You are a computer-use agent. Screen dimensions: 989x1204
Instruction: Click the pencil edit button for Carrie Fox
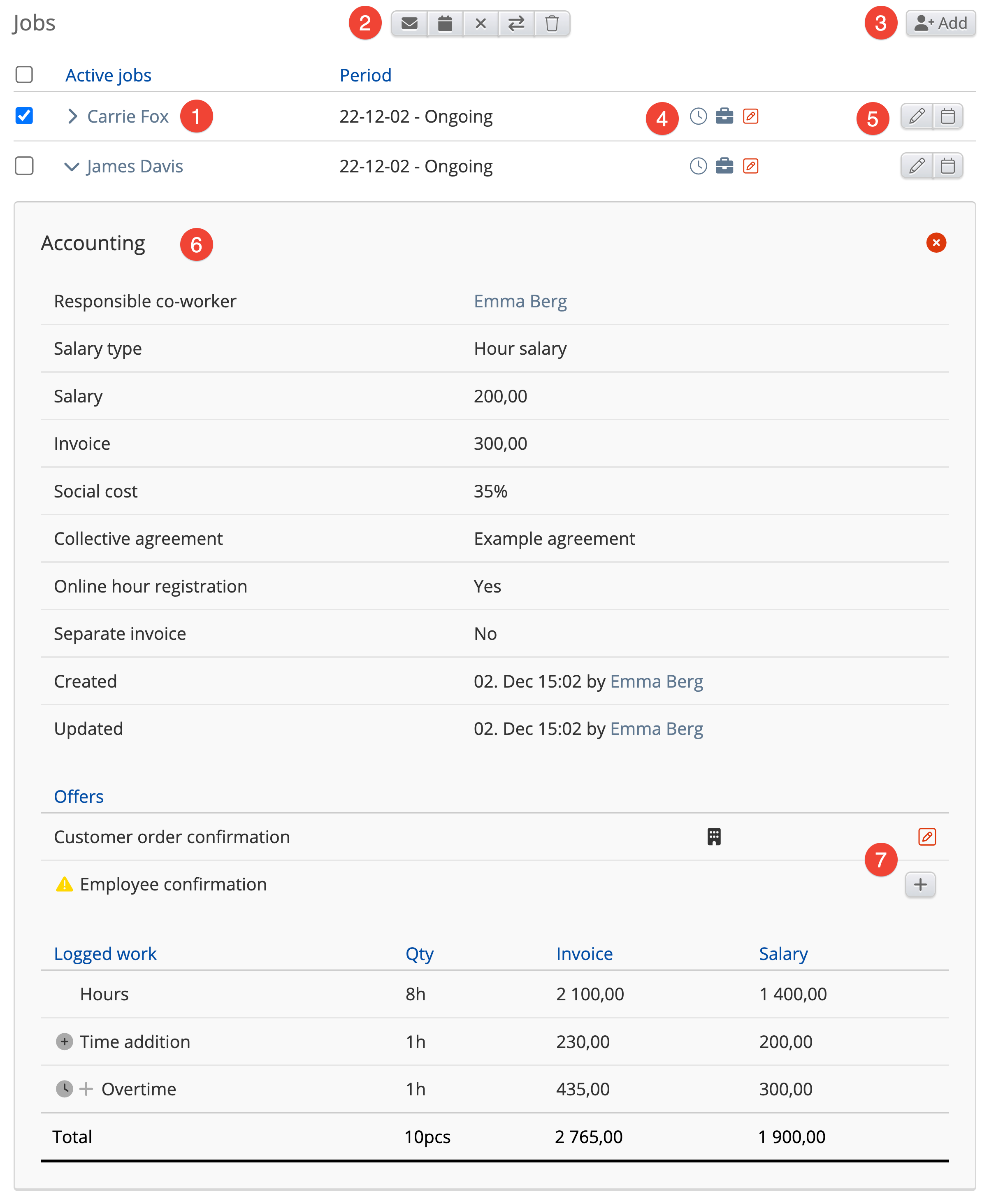click(917, 116)
